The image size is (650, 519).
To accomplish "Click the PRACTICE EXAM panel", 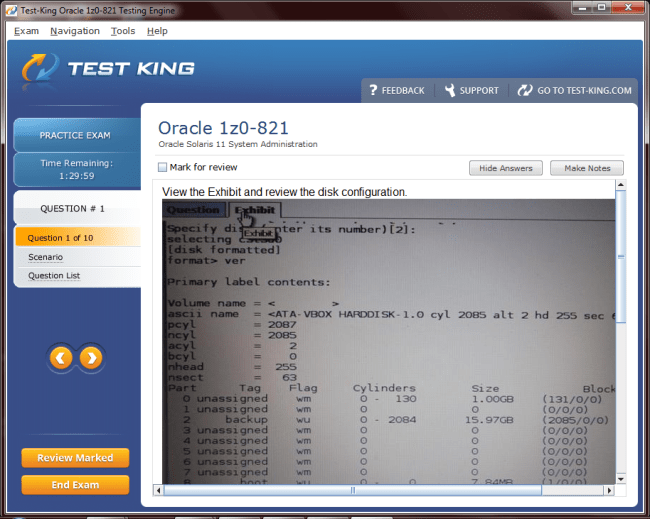I will click(x=77, y=135).
